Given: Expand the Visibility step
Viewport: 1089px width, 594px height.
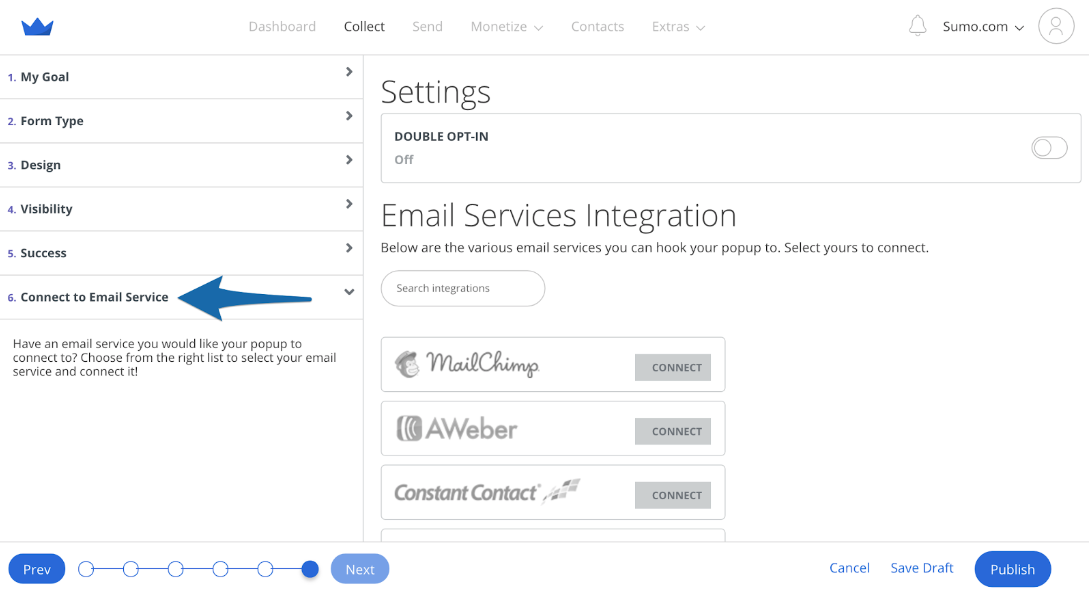Looking at the screenshot, I should (181, 209).
